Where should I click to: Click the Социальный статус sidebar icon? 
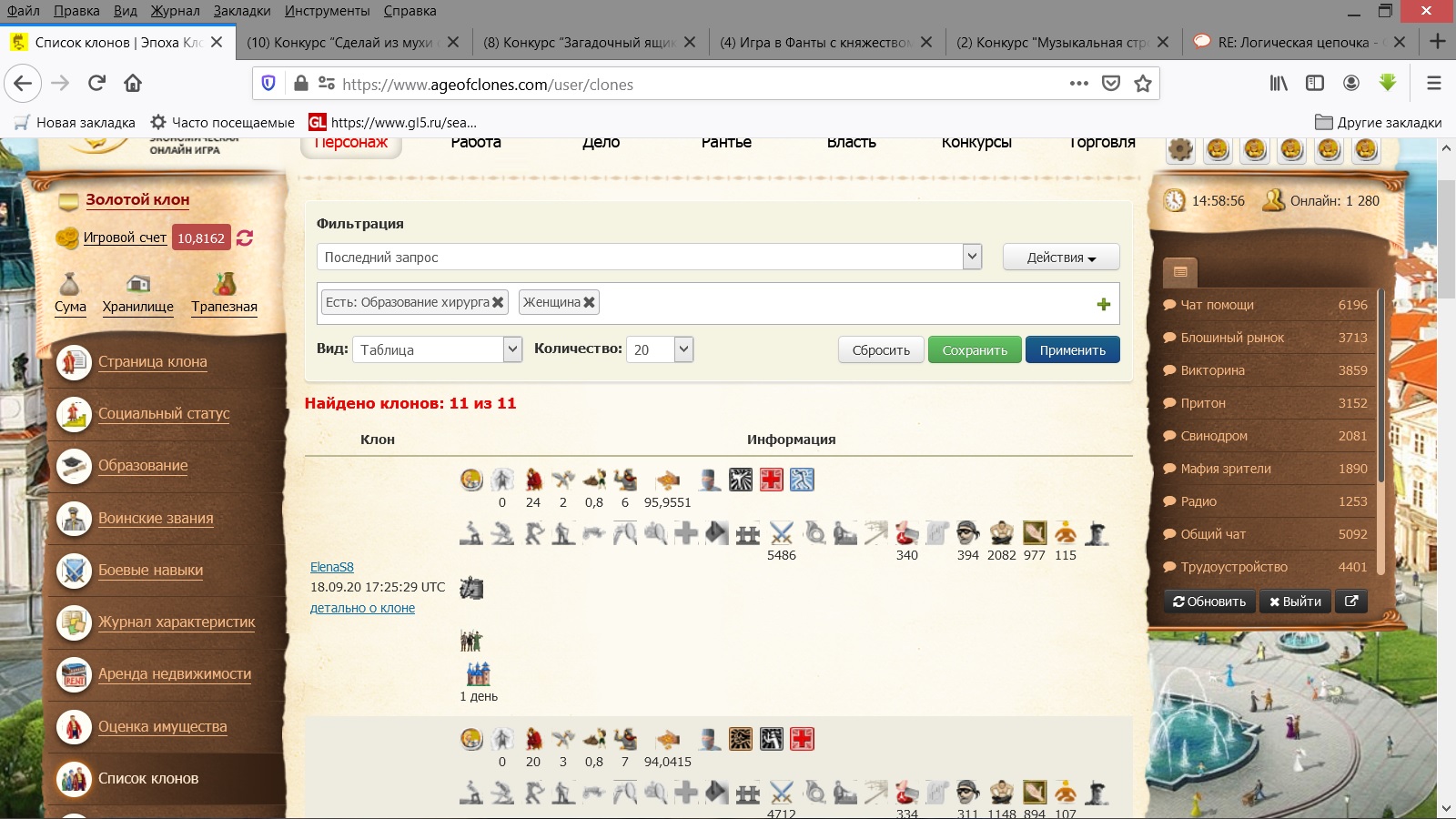[74, 414]
